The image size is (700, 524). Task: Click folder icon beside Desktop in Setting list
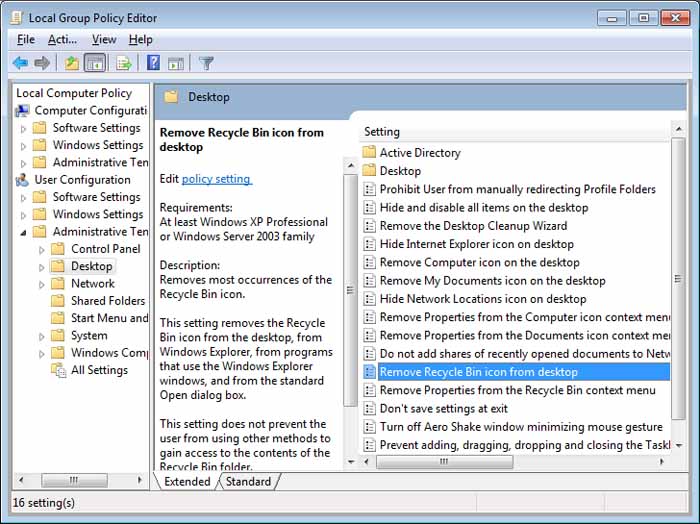click(x=369, y=171)
